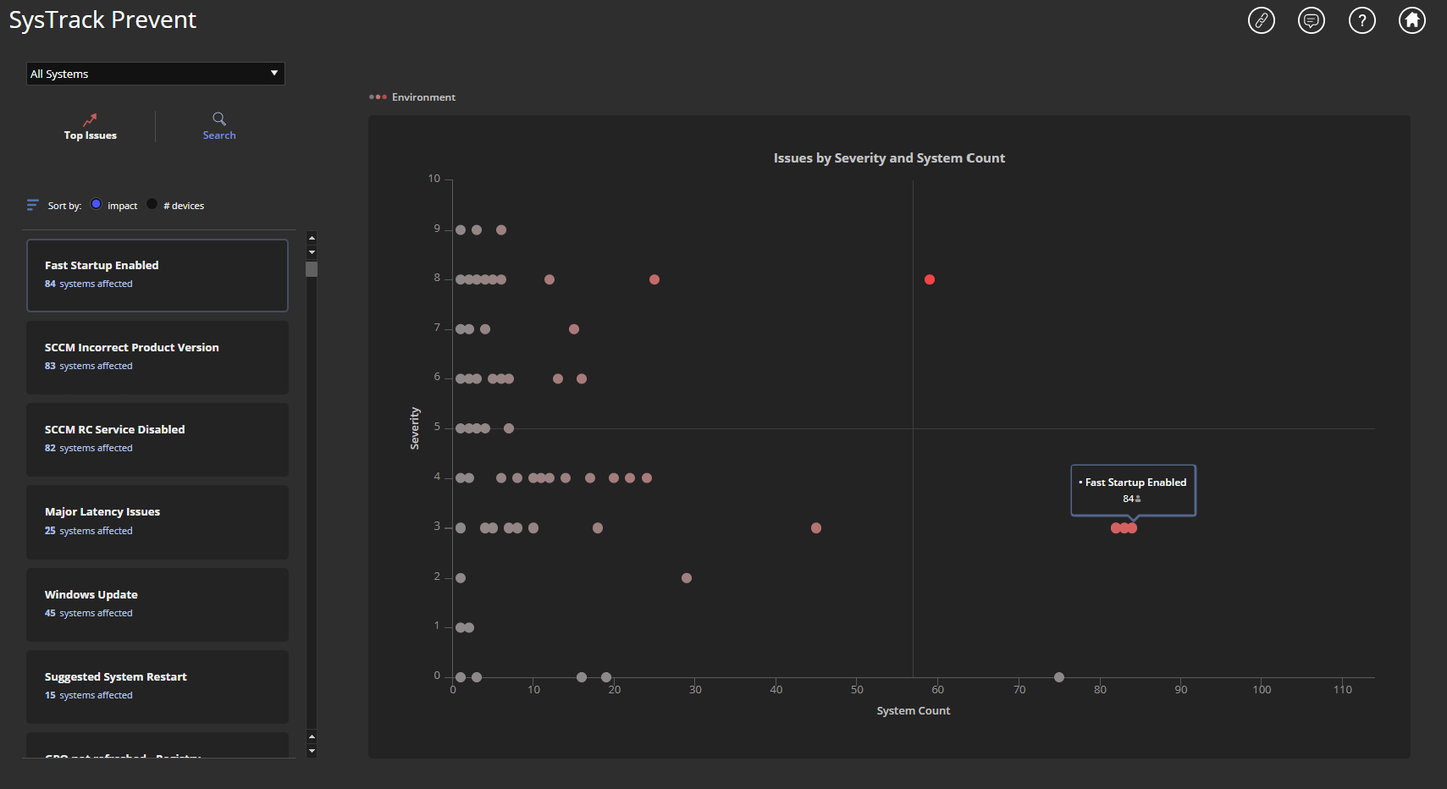Click the chart title Issues by Severity
The width and height of the screenshot is (1447, 789).
tap(889, 158)
